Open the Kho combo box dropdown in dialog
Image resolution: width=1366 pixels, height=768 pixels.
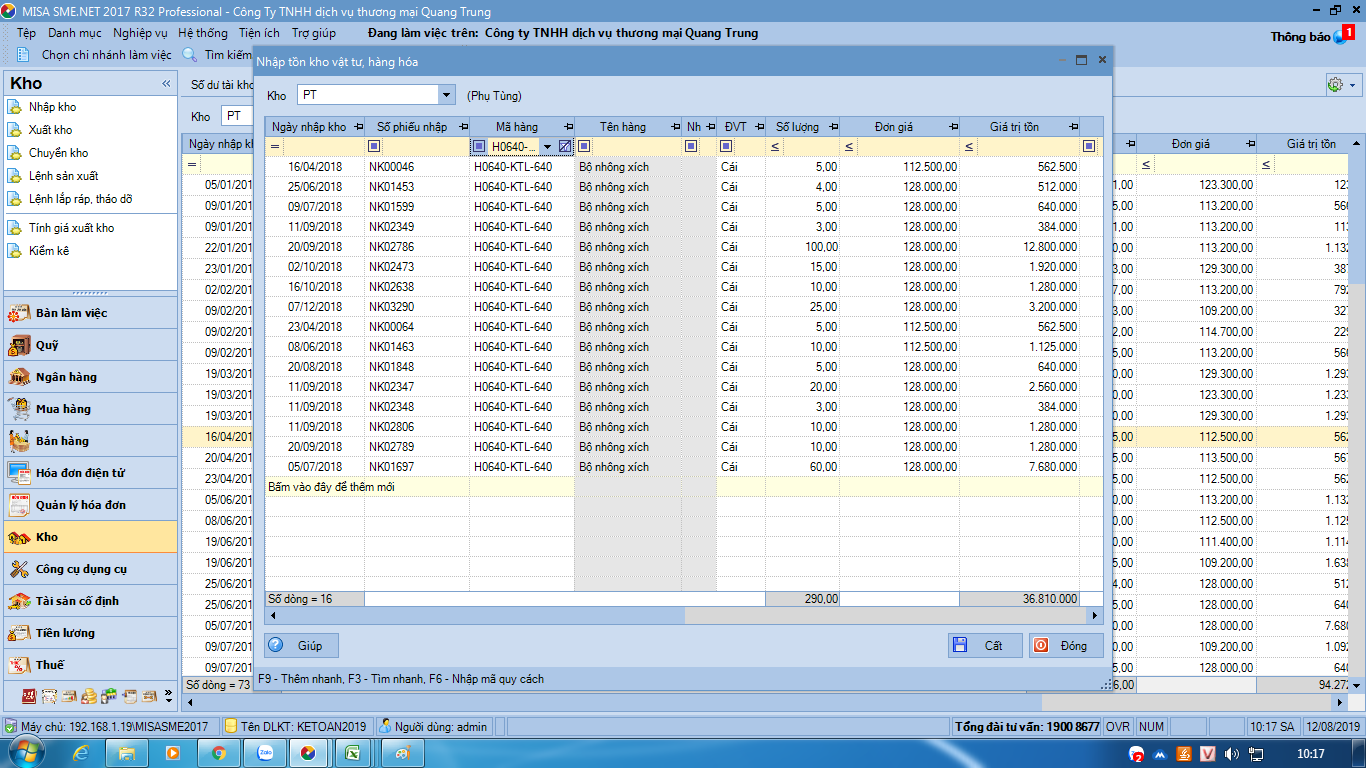tap(446, 95)
